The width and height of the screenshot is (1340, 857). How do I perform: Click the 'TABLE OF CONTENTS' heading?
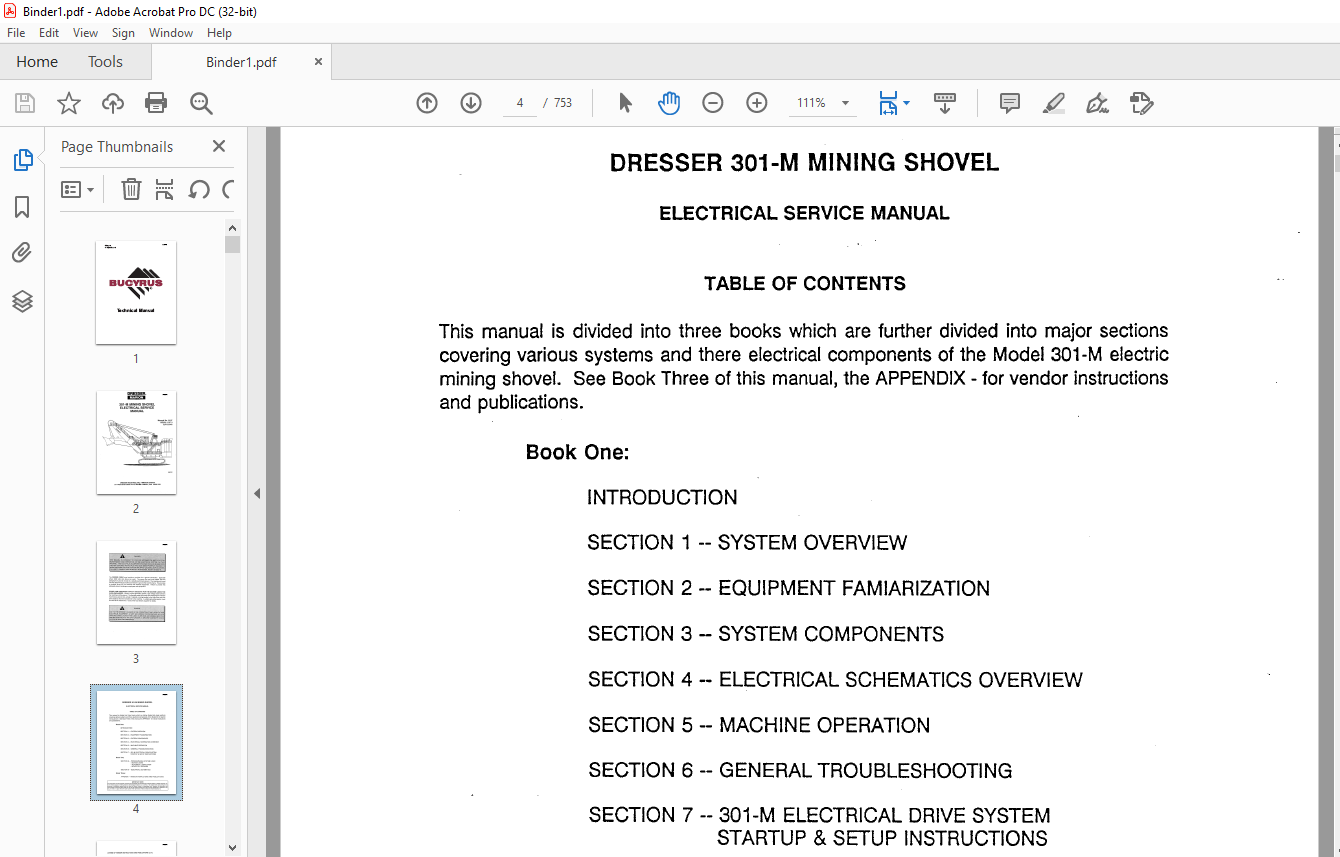click(x=805, y=284)
